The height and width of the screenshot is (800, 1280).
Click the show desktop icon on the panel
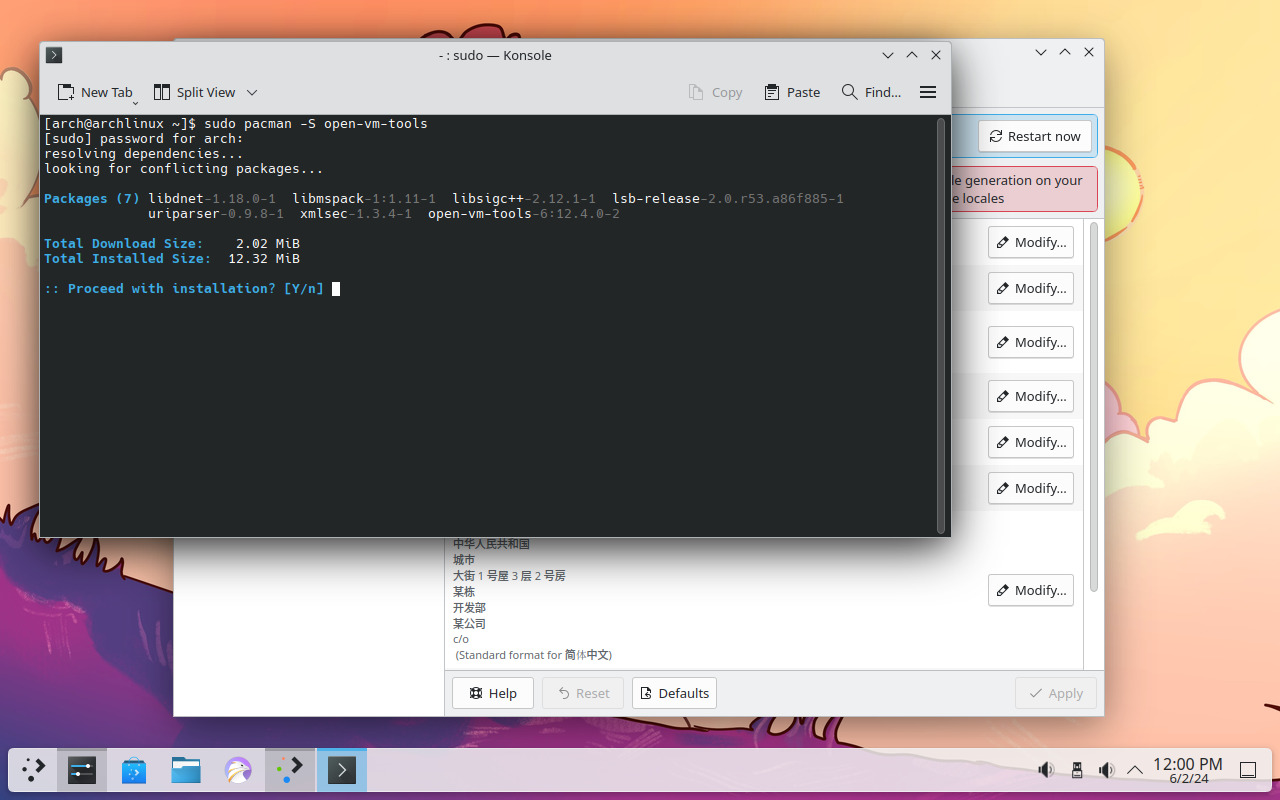click(x=1248, y=770)
